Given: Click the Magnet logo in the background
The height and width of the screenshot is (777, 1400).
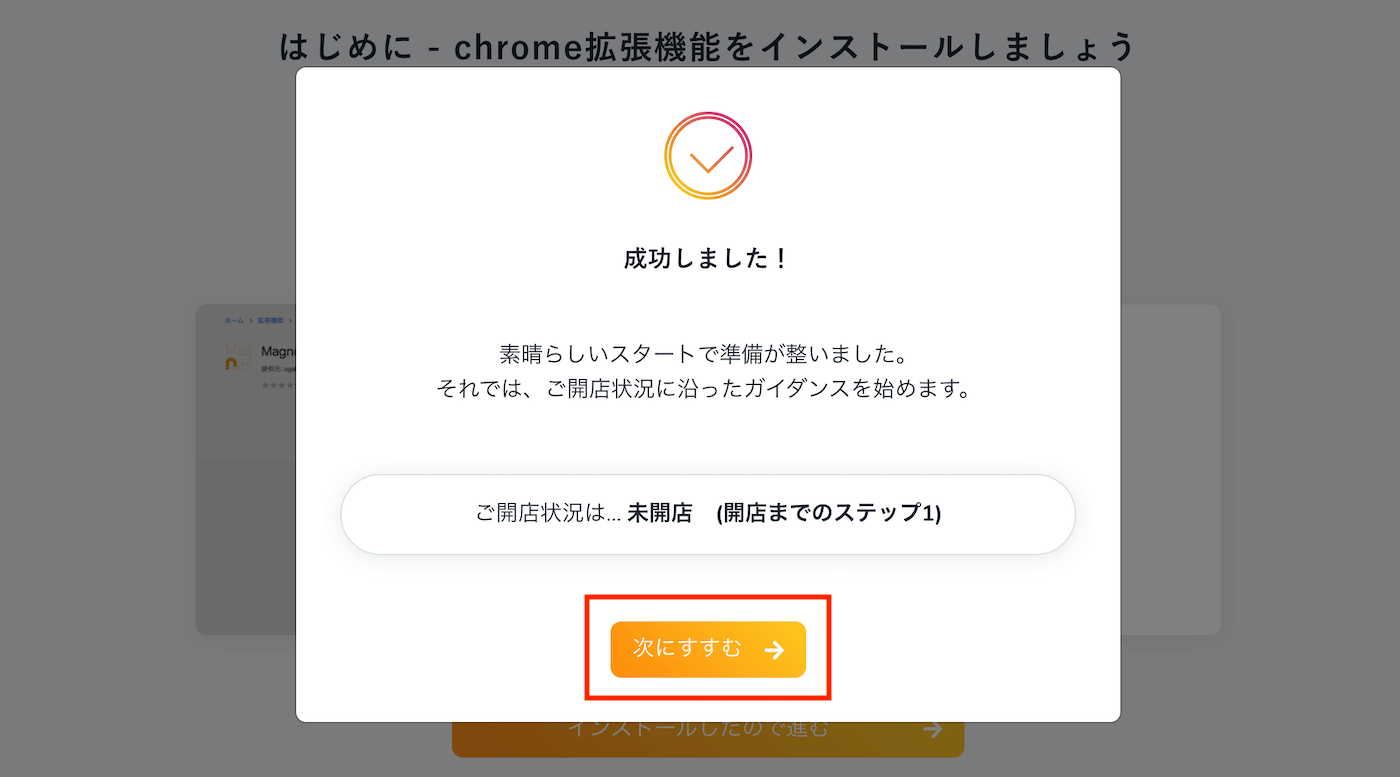Looking at the screenshot, I should [240, 357].
